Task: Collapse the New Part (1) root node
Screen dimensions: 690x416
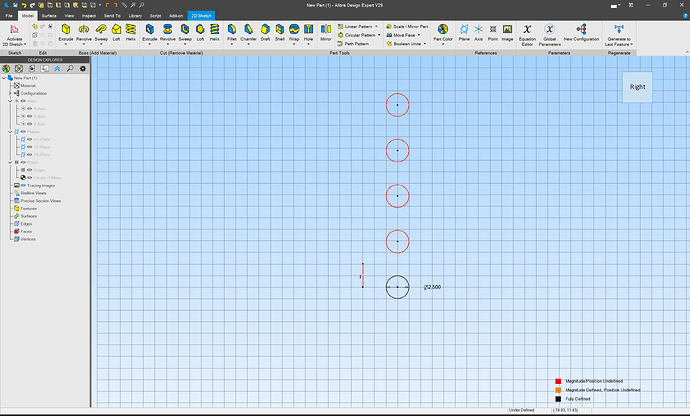Action: tap(4, 78)
